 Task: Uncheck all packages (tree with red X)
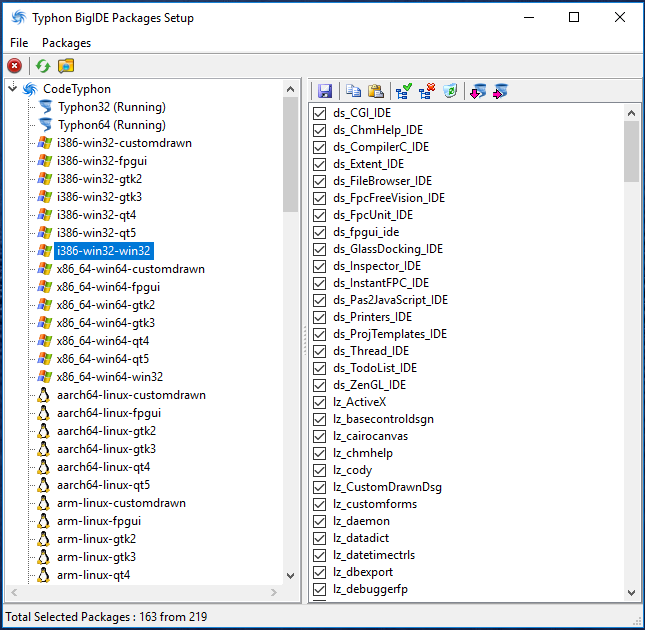427,91
